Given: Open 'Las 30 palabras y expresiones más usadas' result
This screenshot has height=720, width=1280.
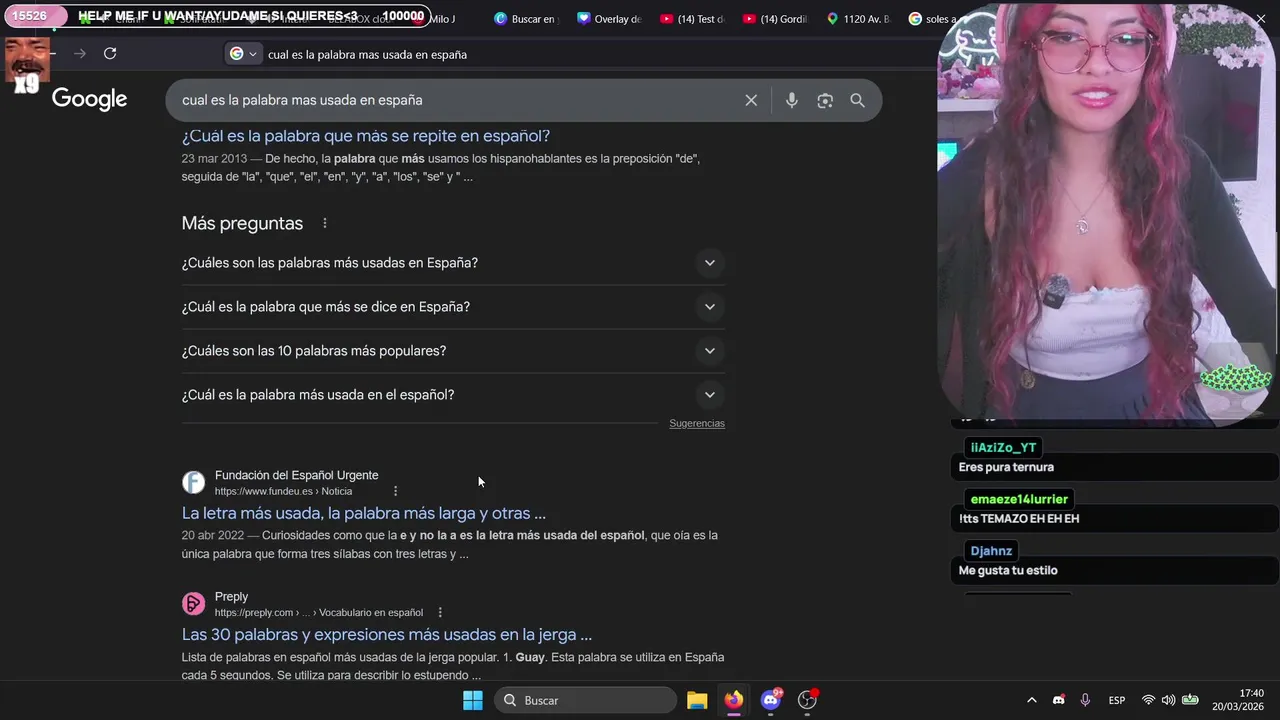Looking at the screenshot, I should coord(387,634).
